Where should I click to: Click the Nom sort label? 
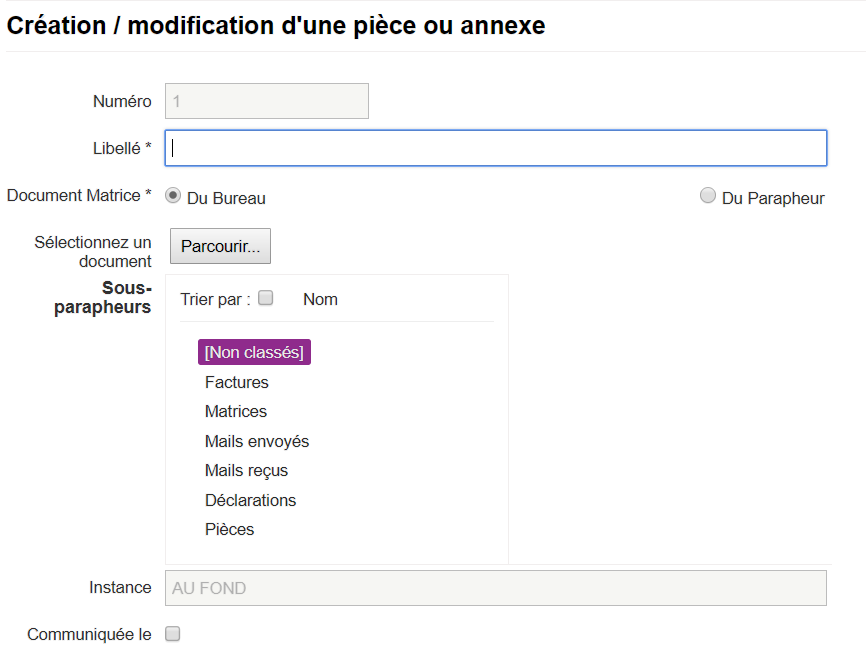coord(320,299)
